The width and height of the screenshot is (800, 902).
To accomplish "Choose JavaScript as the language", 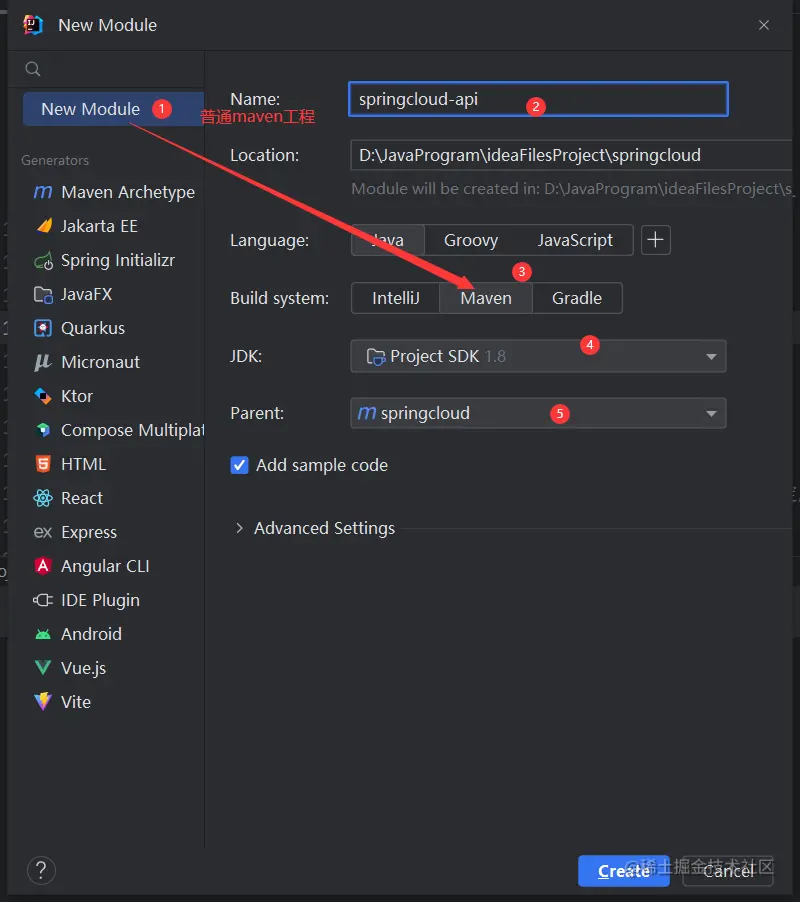I will pos(575,240).
